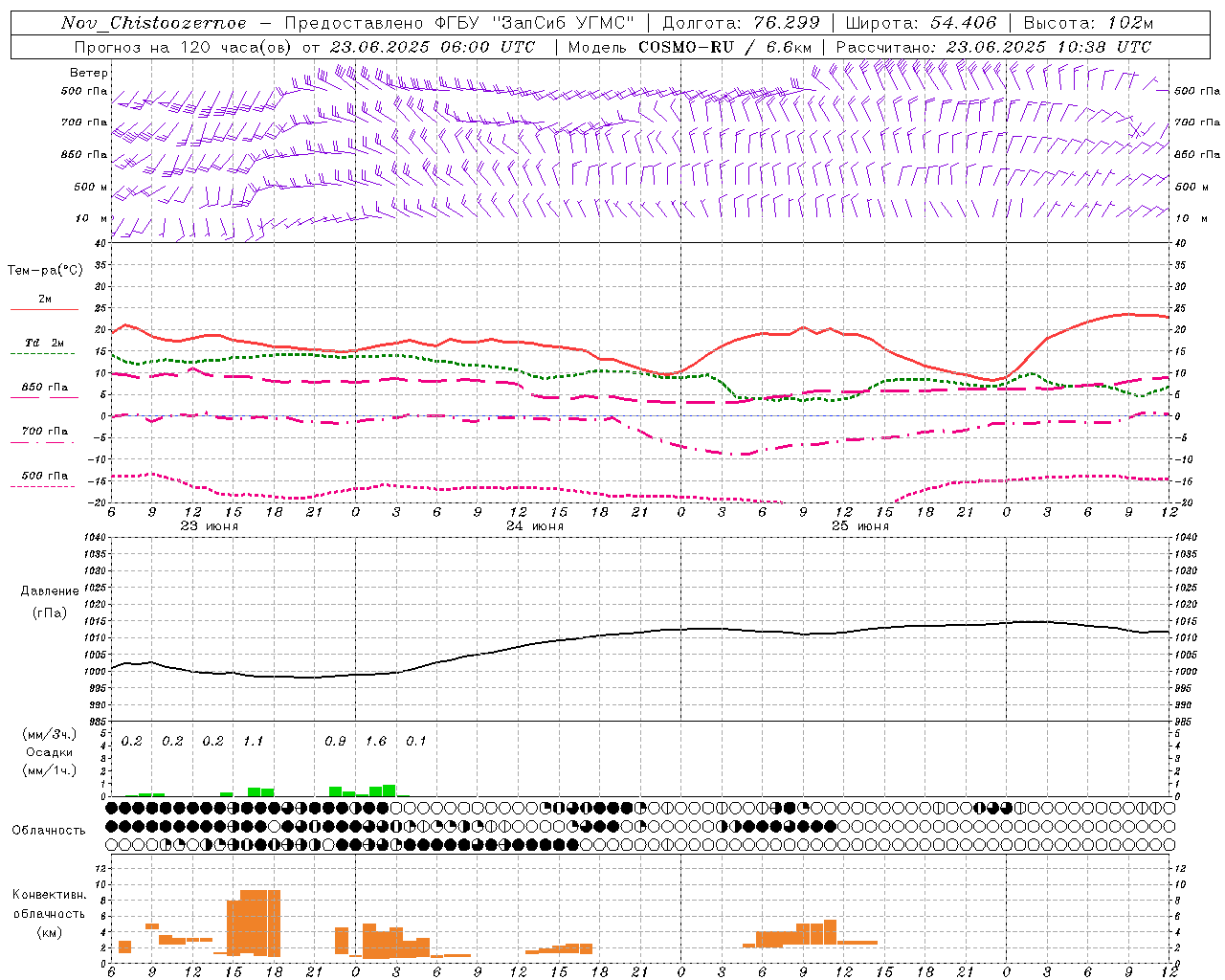This screenshot has height=980, width=1225.
Task: Click the station title Nov_Chistoozernoe
Action: (x=153, y=23)
